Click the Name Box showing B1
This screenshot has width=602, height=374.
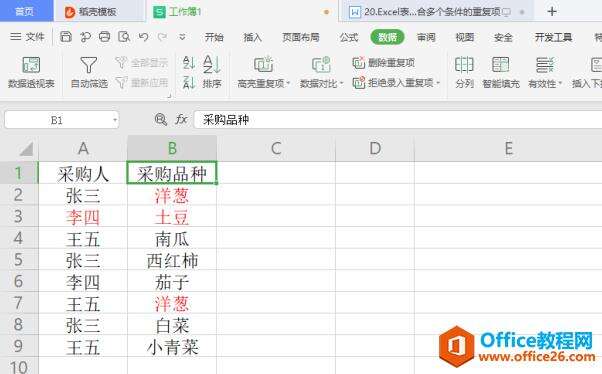[x=57, y=120]
